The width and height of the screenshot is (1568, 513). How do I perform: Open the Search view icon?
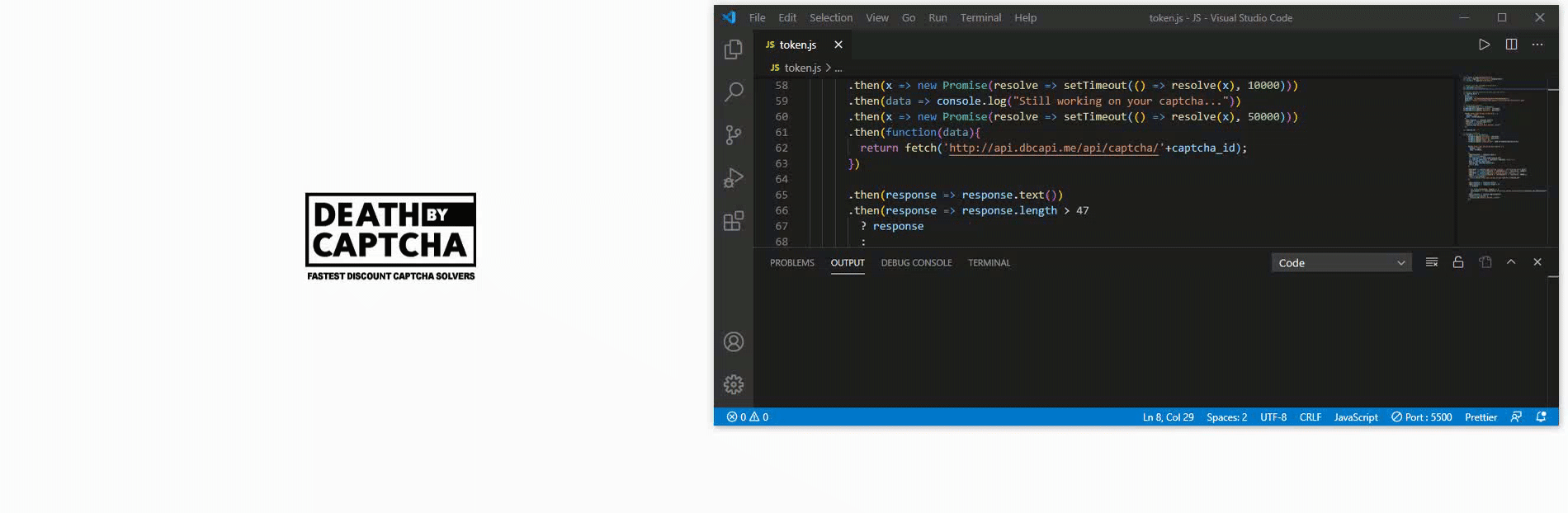pyautogui.click(x=733, y=92)
